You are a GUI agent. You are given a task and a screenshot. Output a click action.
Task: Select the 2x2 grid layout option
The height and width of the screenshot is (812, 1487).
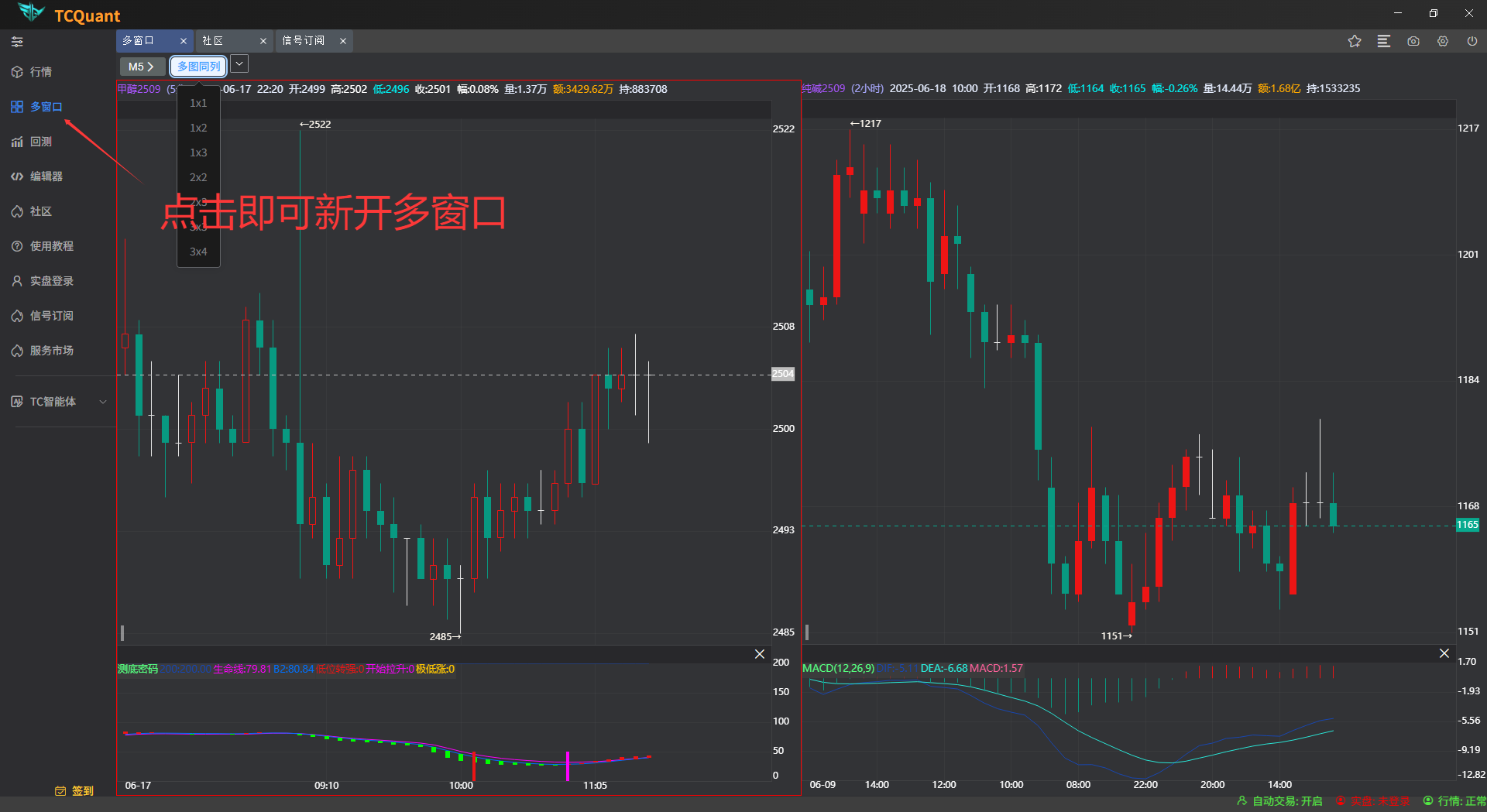(197, 177)
